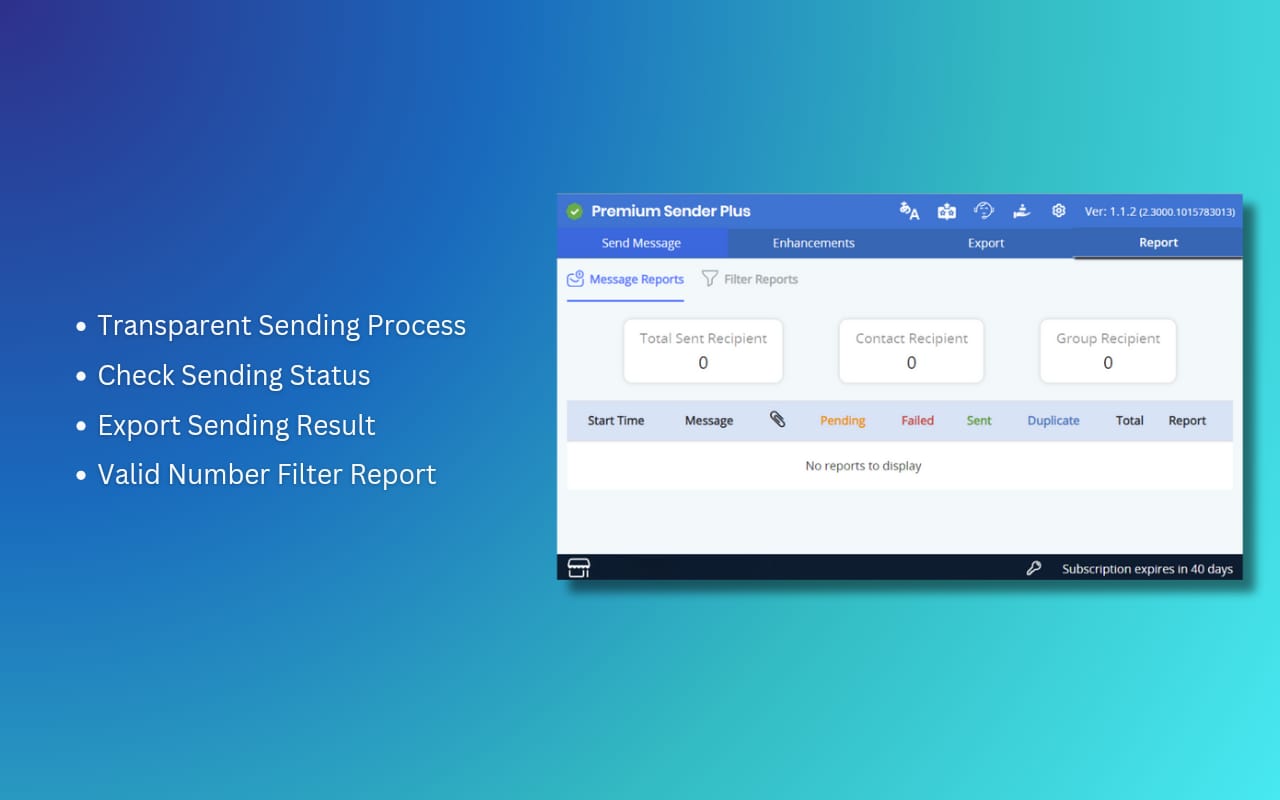This screenshot has height=800, width=1280.
Task: Click the hand-holding support icon
Action: pos(1021,211)
